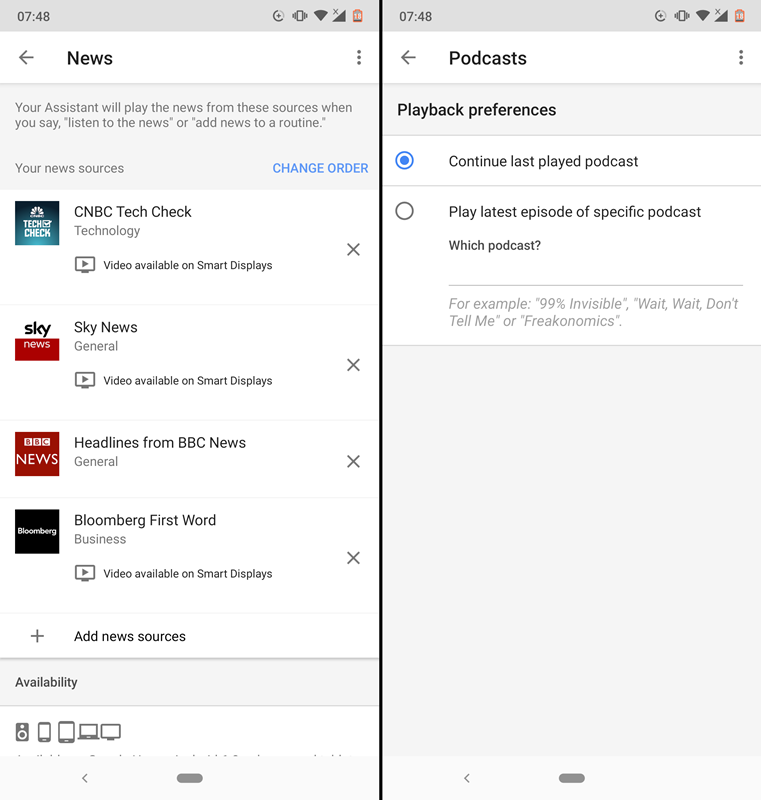Select Continue last played podcast

pyautogui.click(x=404, y=161)
